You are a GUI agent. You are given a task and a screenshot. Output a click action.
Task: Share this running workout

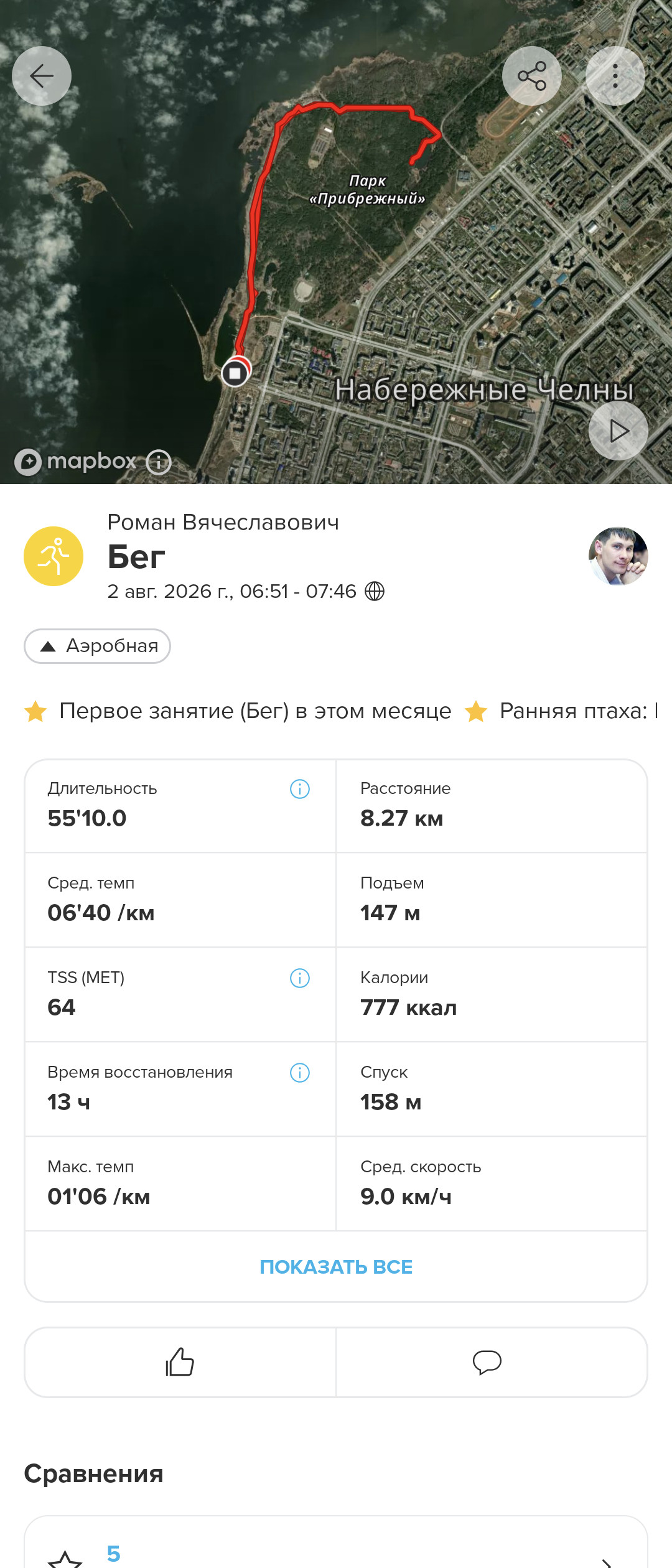click(532, 76)
